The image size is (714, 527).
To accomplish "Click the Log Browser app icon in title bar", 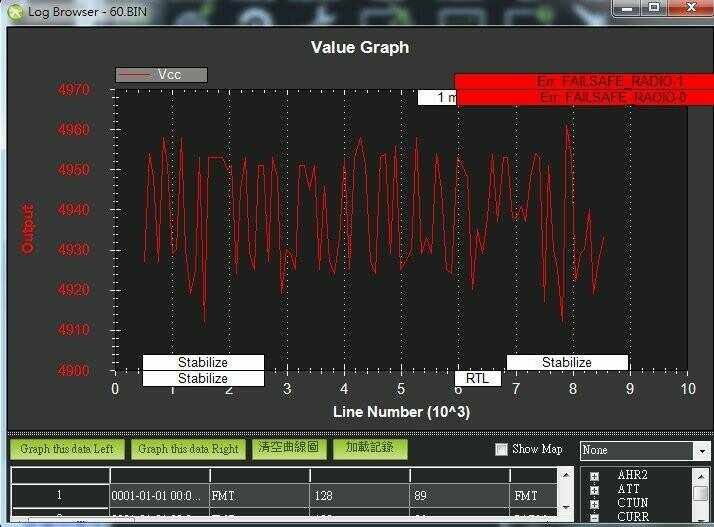I will pos(11,8).
